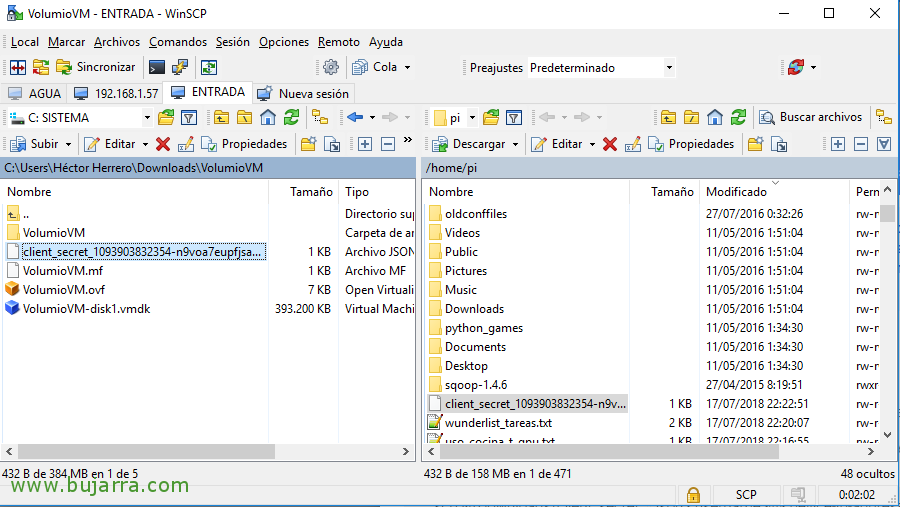
Task: Open the Preajustes Predeterminado combo box
Action: point(600,68)
